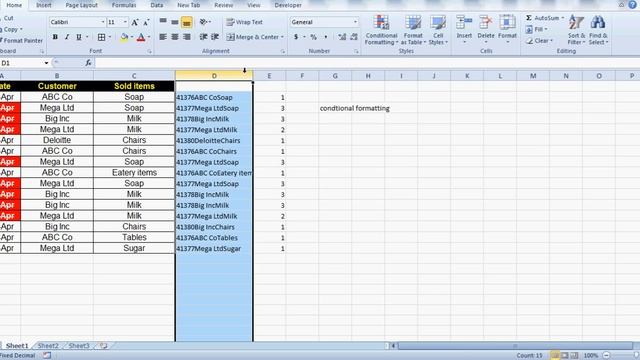Click the Orientation icon
Screen dimensions: 640x360
pyautogui.click(x=204, y=22)
